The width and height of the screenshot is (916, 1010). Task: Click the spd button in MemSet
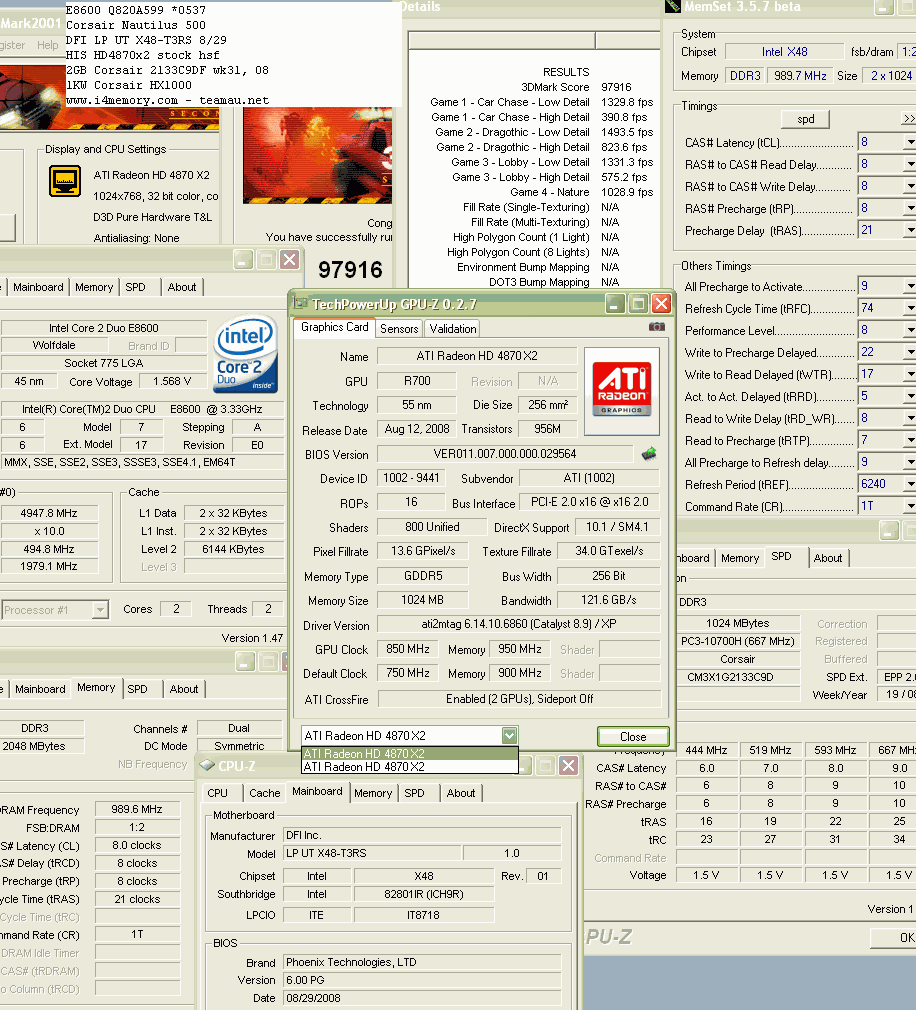tap(805, 119)
